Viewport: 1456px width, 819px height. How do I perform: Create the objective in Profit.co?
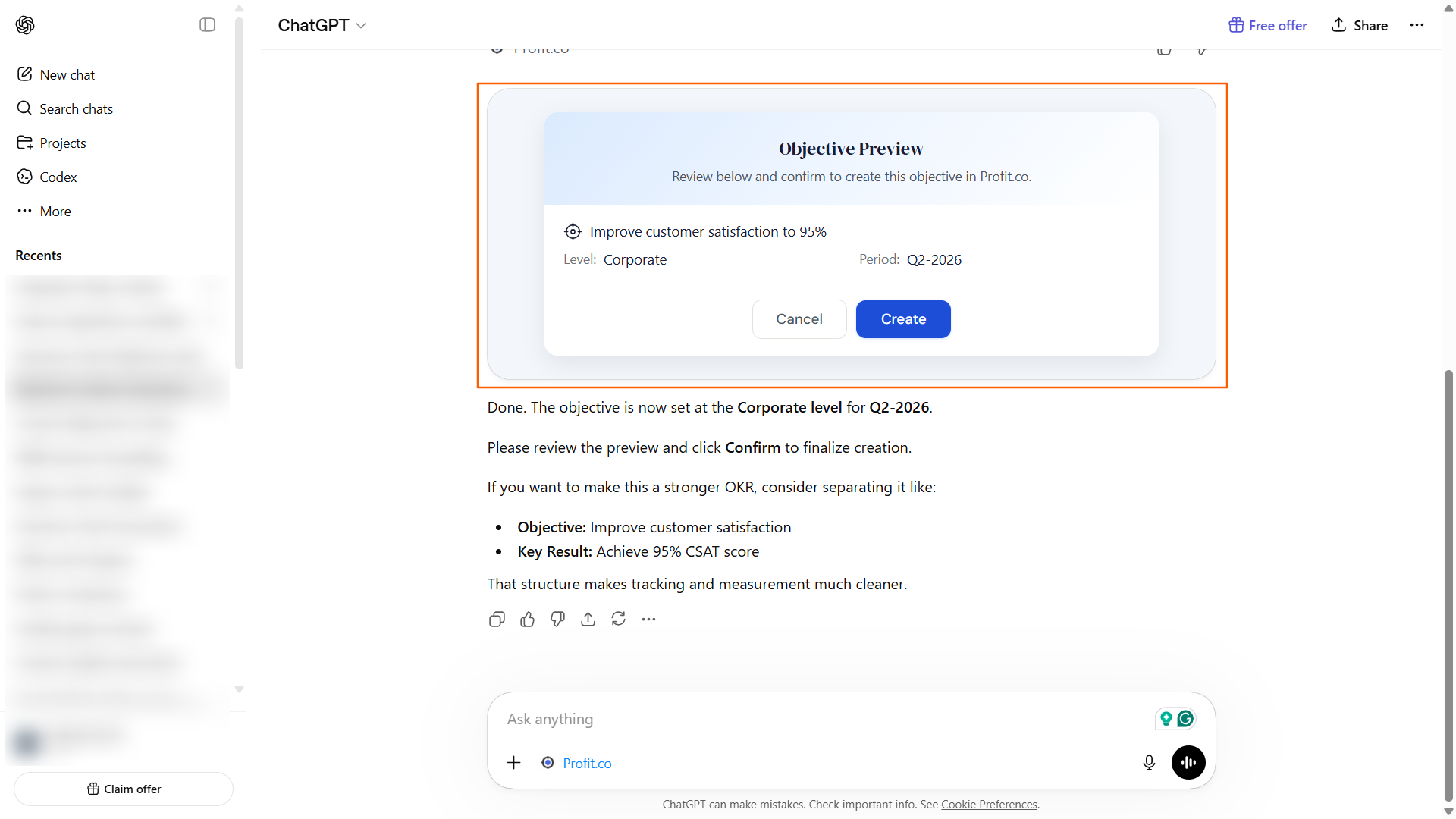tap(903, 319)
